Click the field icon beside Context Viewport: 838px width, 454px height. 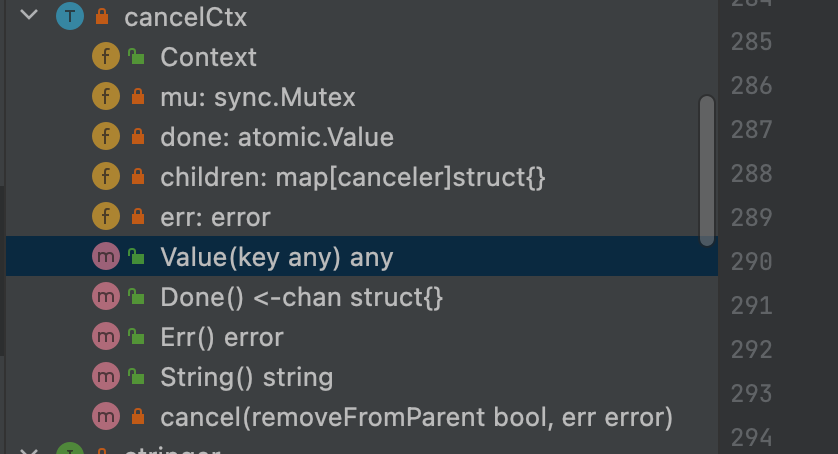106,56
